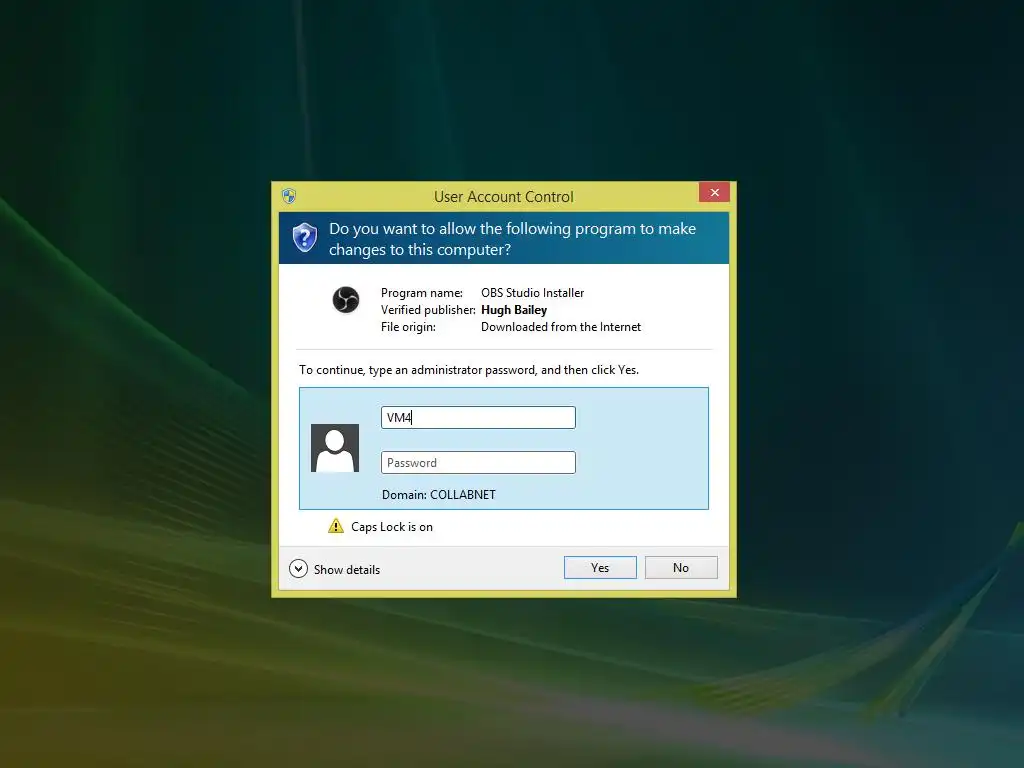
Task: Click the 'Domain: COLLABNET' text
Action: (x=439, y=495)
